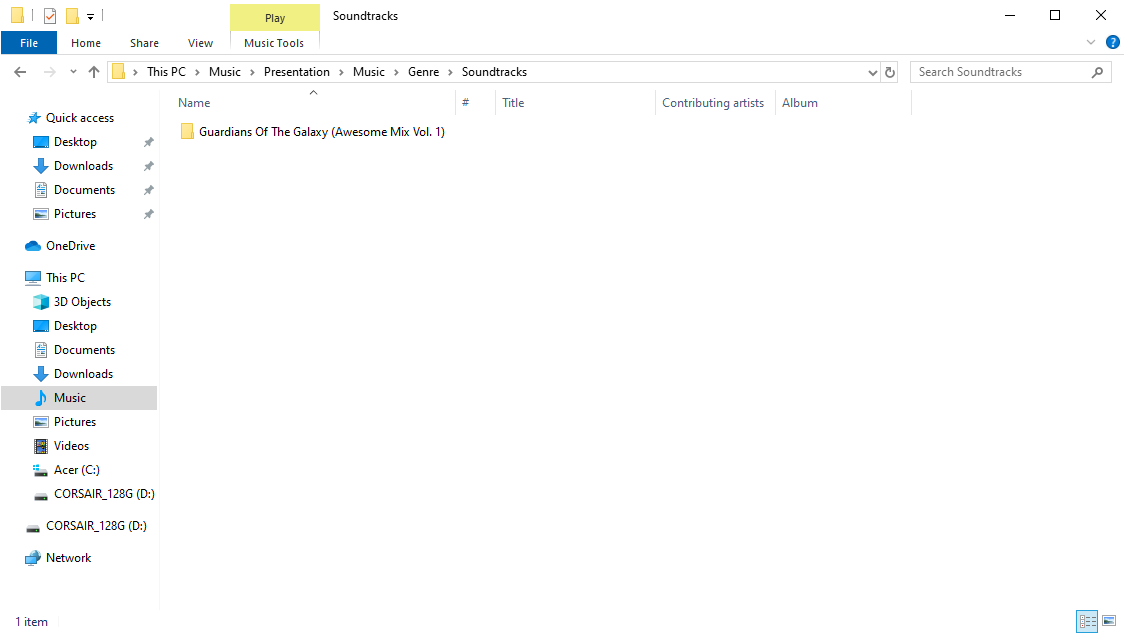Switch to the Home ribbon tab
Screen dimensions: 1125x634
click(86, 43)
